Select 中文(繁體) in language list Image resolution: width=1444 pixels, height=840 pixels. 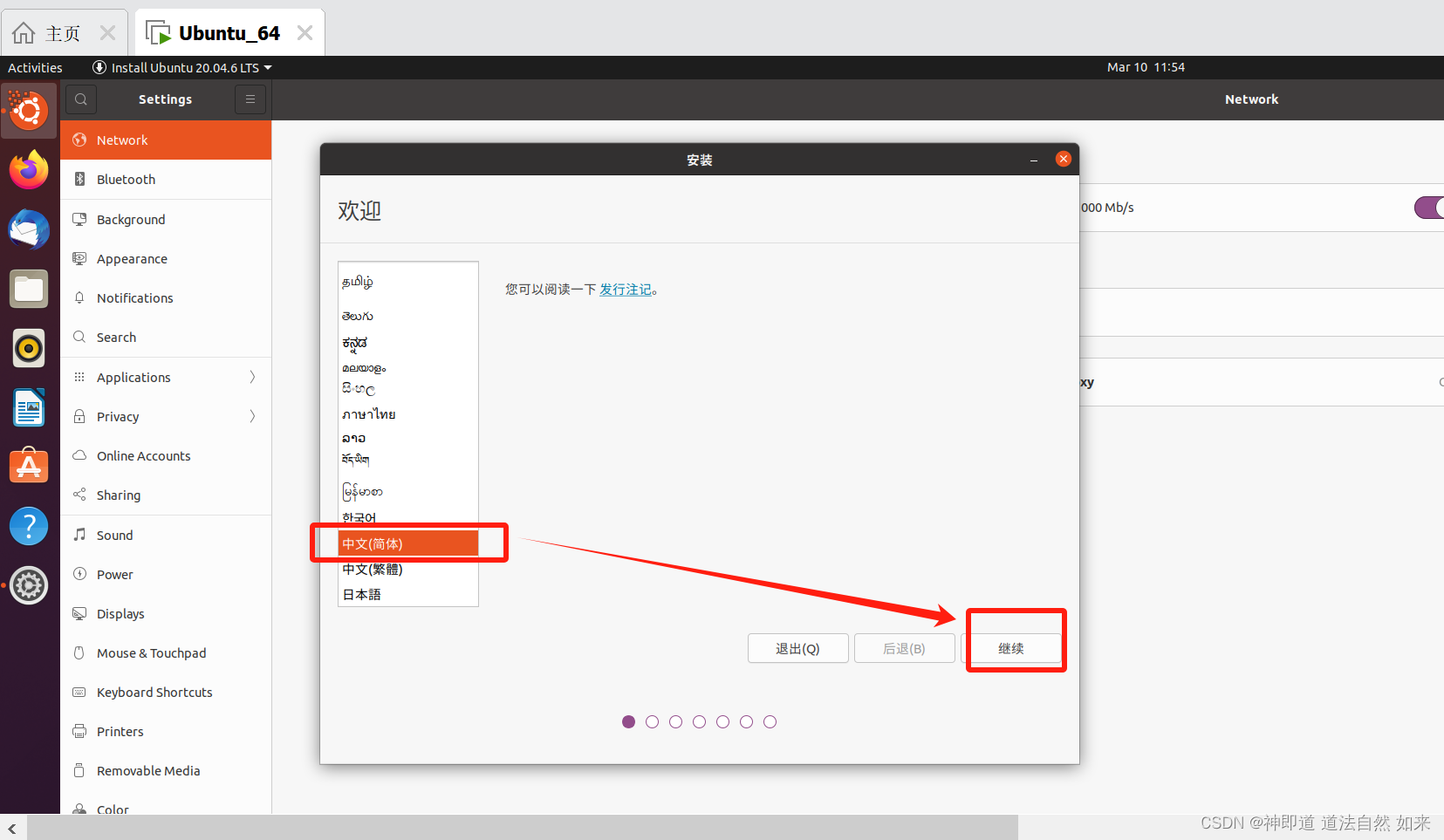pos(408,569)
